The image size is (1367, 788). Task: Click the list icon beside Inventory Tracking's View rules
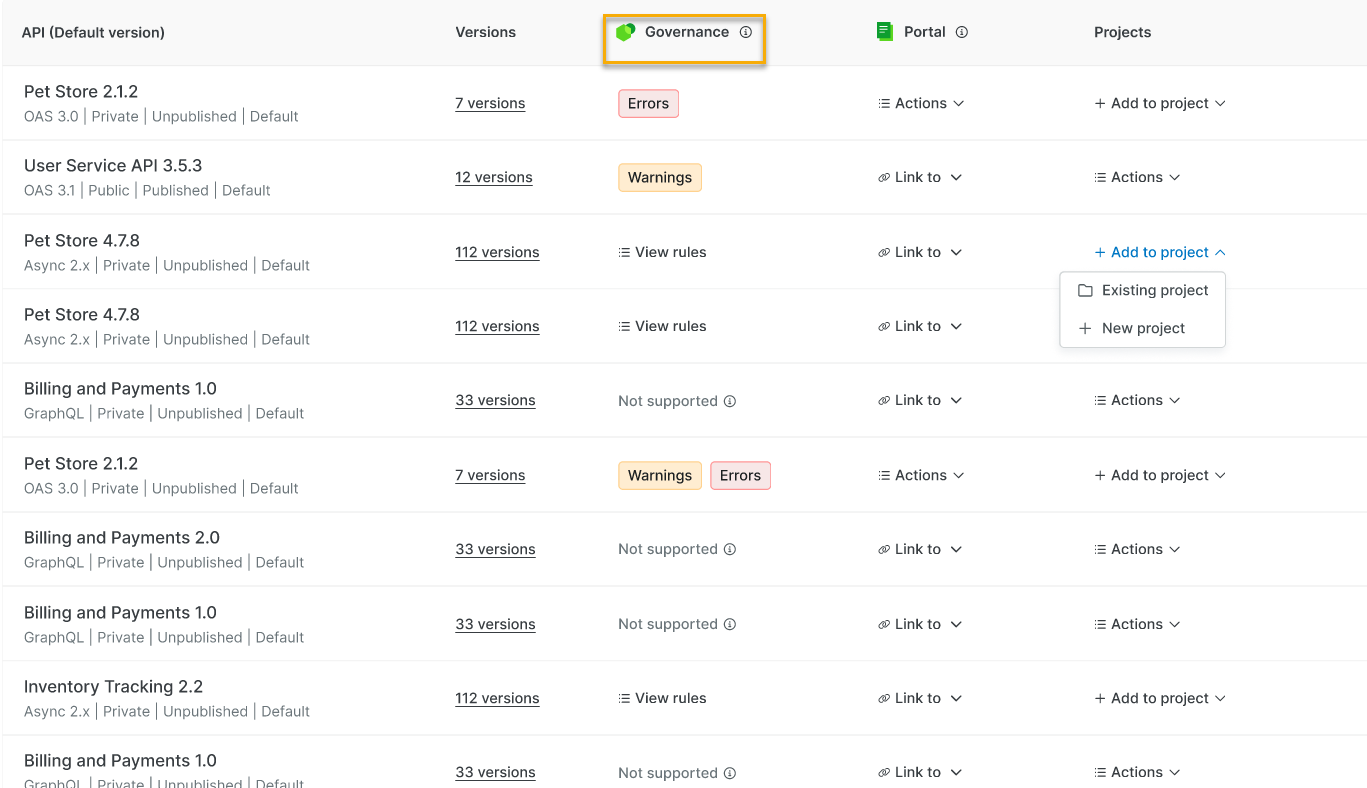pyautogui.click(x=624, y=698)
